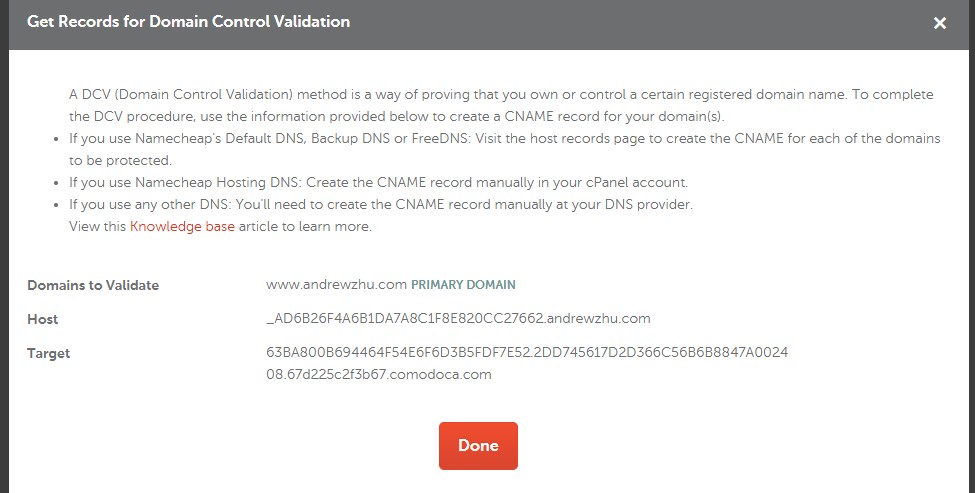This screenshot has width=975, height=493.
Task: Click the Namecheap Default DNS instruction text
Action: (504, 149)
